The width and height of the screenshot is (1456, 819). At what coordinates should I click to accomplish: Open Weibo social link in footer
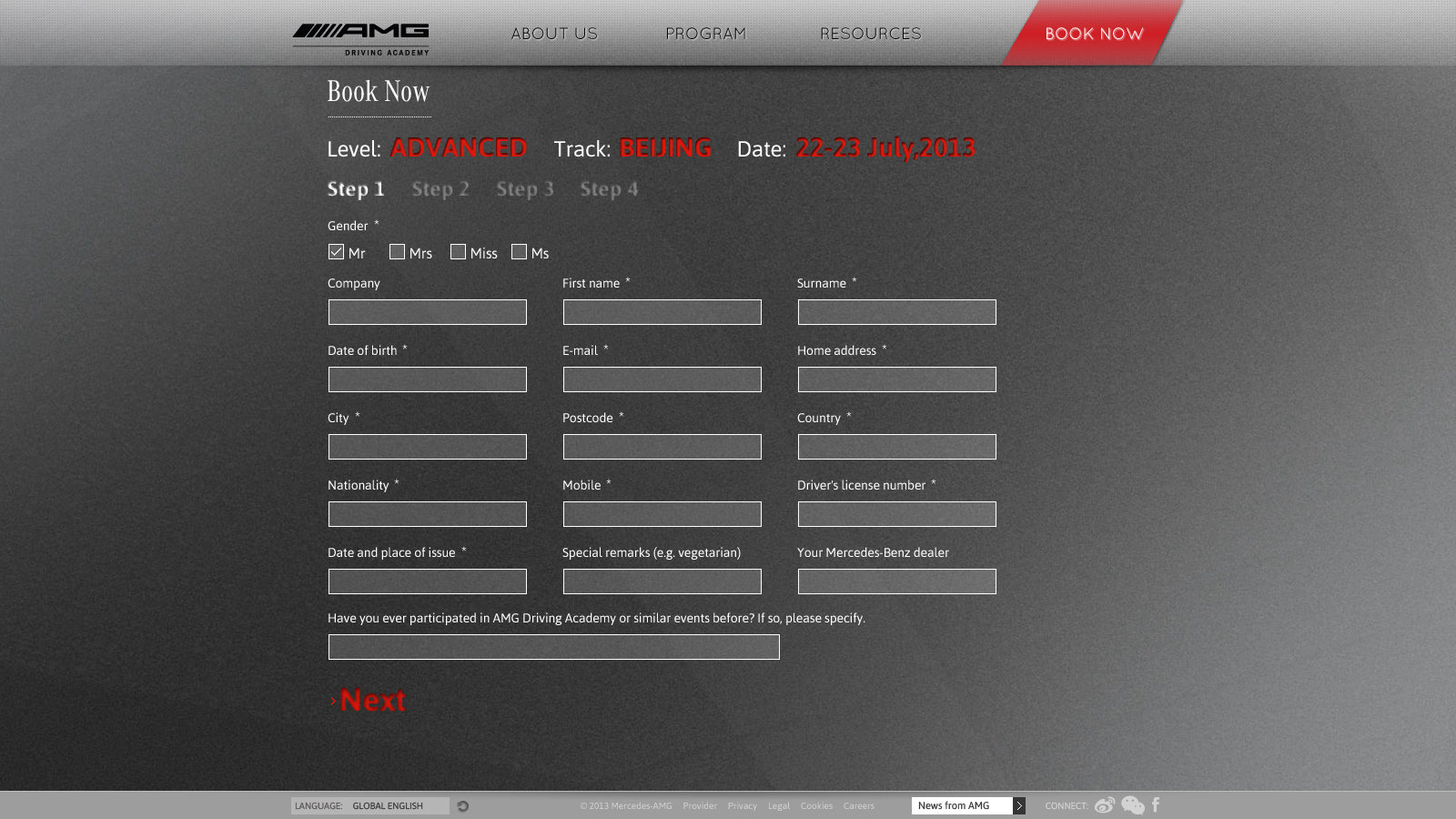coord(1105,805)
